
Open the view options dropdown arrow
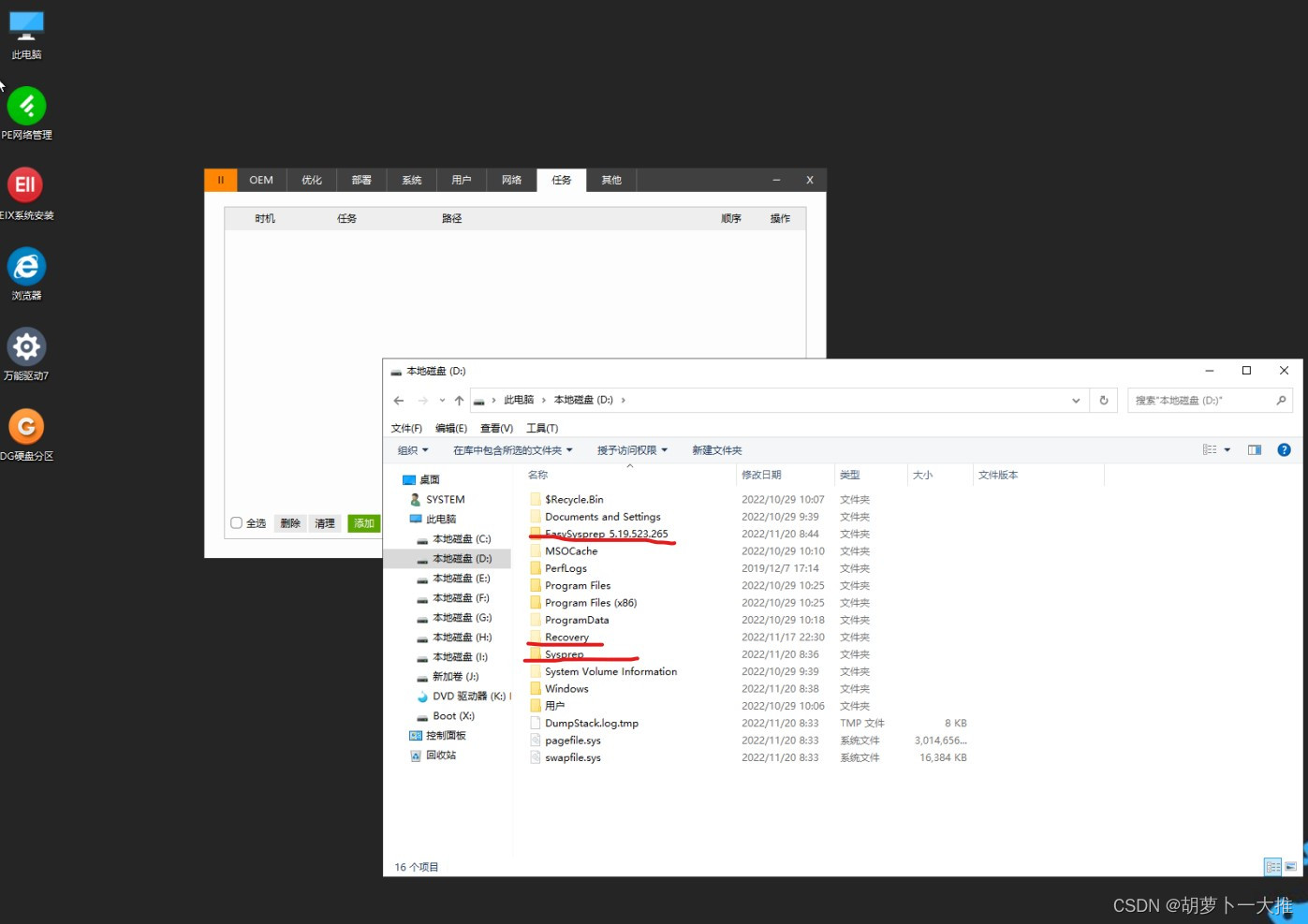1227,450
